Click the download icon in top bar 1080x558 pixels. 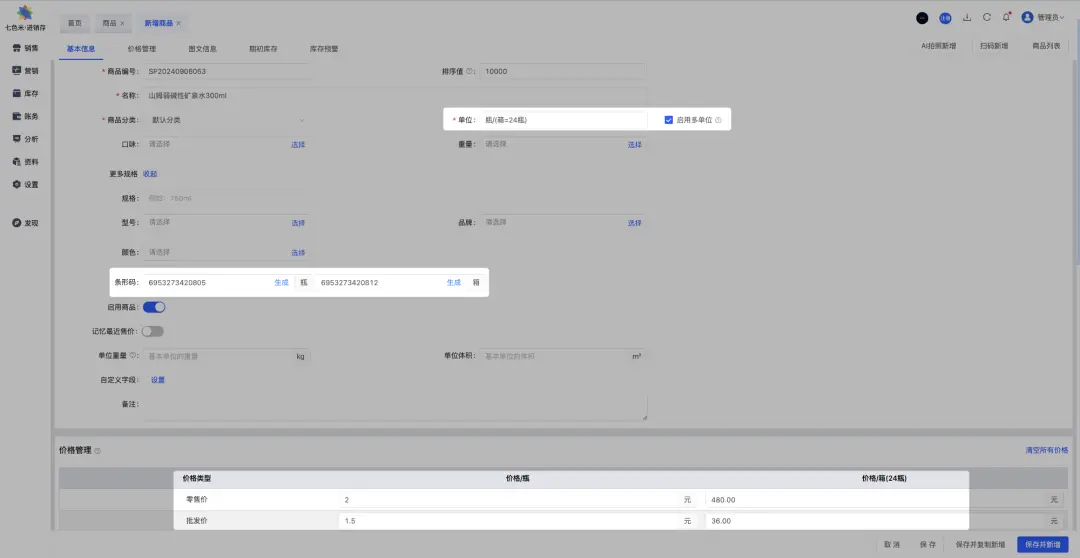(967, 17)
